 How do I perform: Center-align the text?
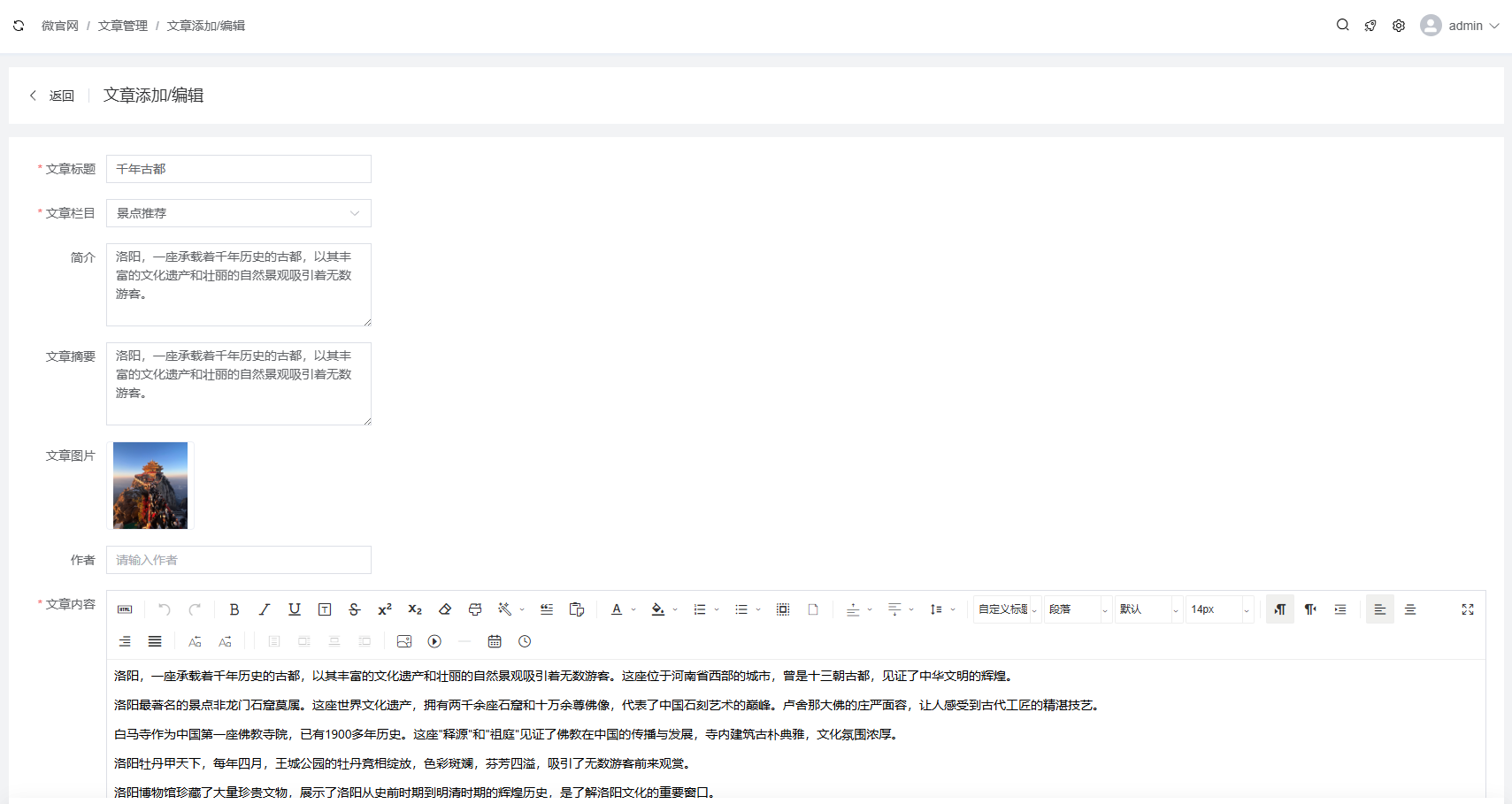coord(1410,609)
